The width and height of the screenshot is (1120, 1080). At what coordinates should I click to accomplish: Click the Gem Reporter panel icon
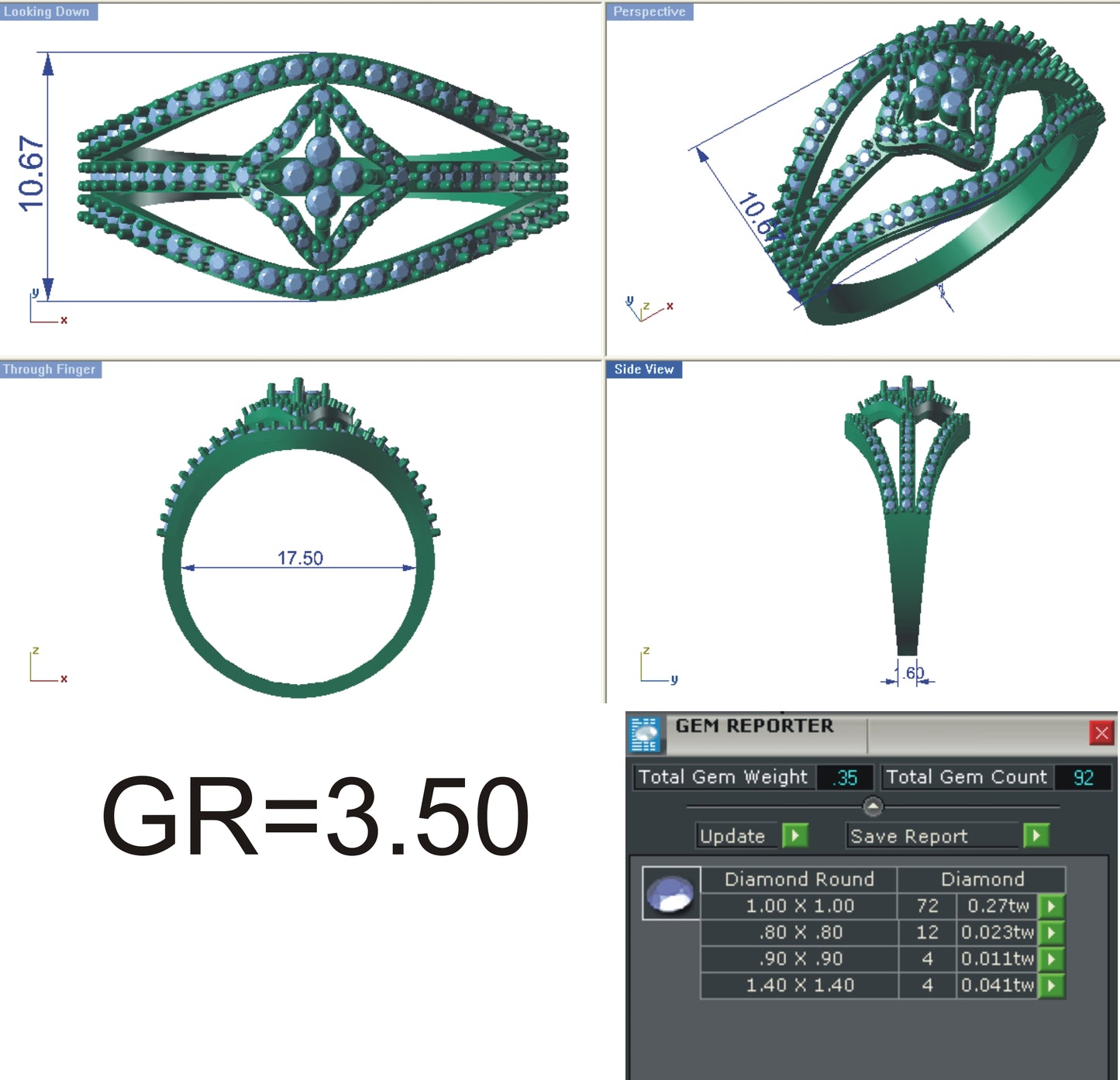pos(645,734)
